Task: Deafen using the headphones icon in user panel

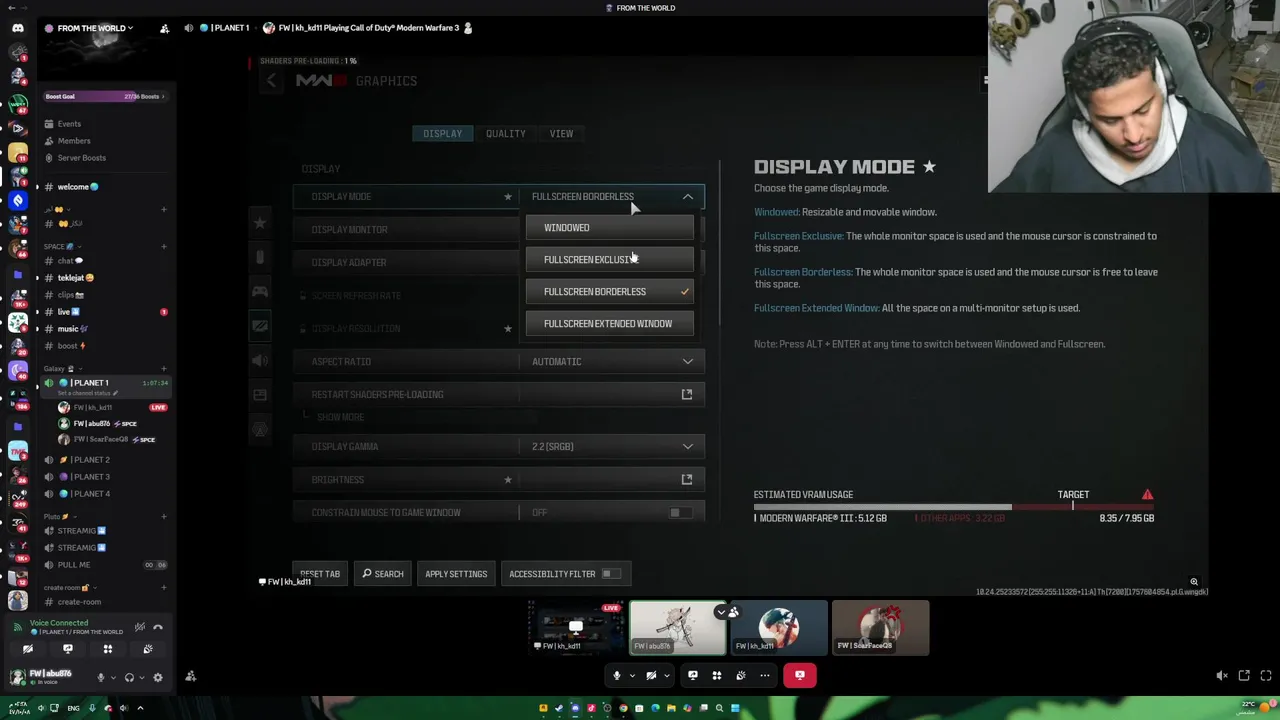Action: pyautogui.click(x=129, y=678)
